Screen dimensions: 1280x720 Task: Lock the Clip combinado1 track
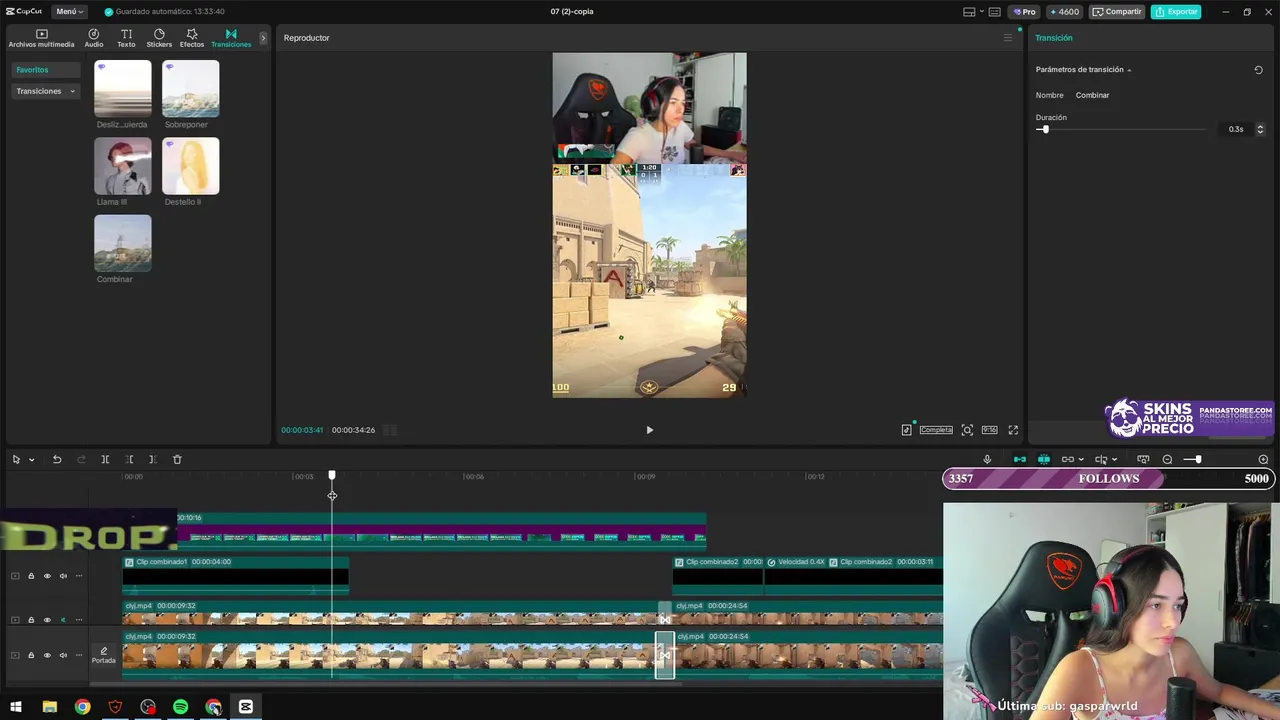[31, 576]
